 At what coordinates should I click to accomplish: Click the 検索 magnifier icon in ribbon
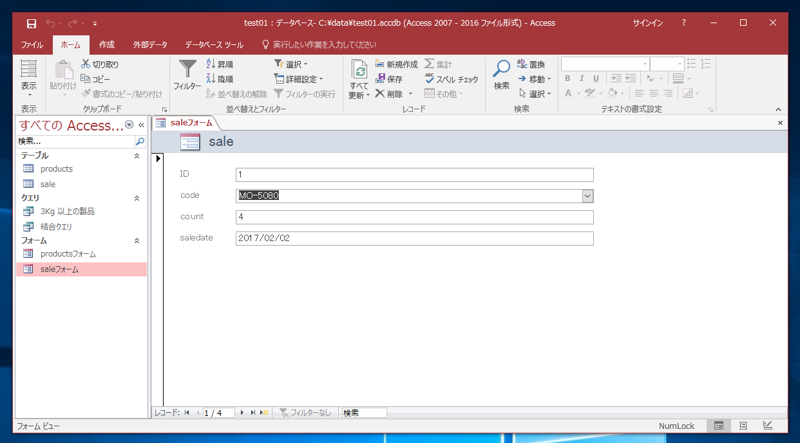[x=502, y=69]
